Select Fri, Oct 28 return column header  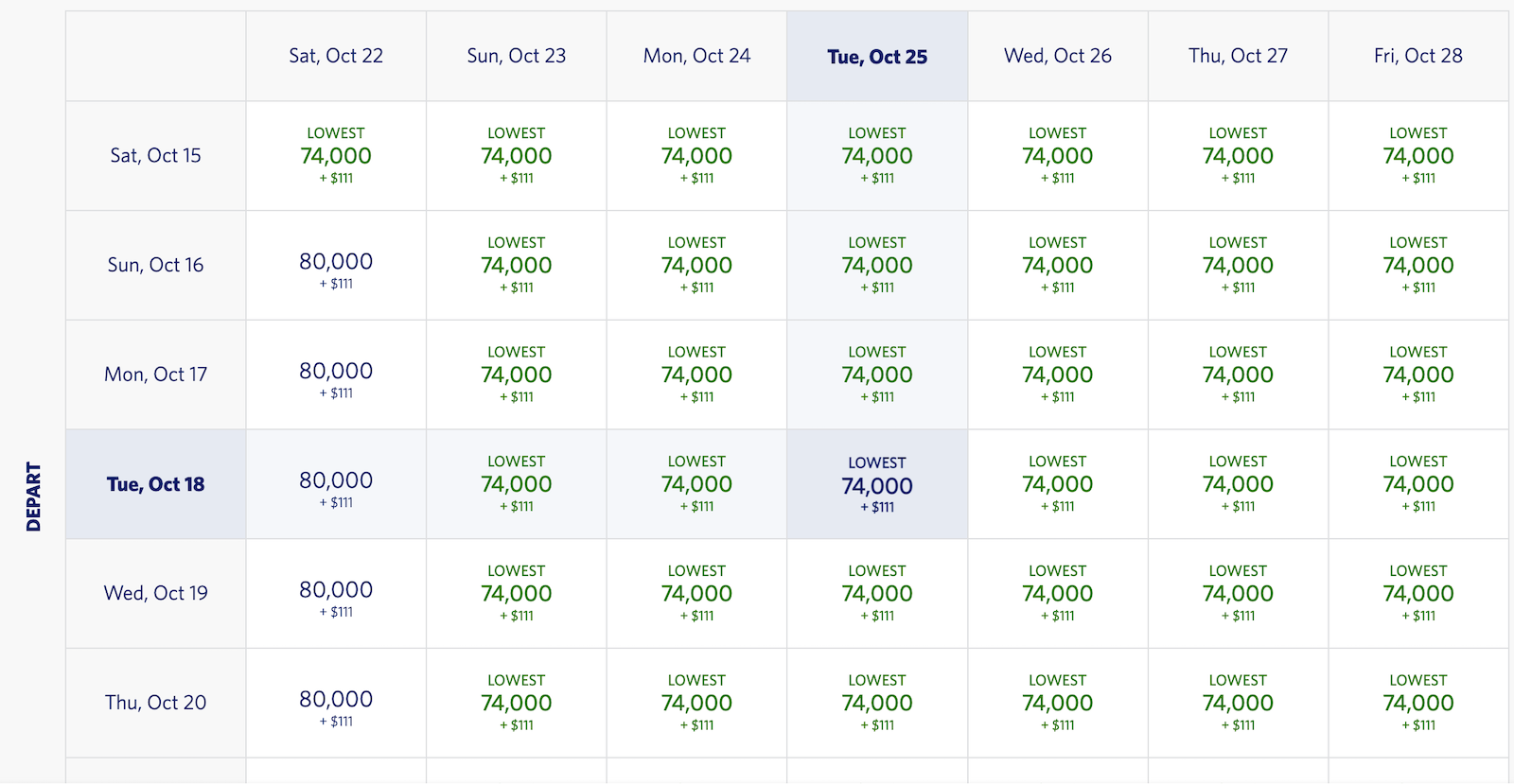(1418, 57)
